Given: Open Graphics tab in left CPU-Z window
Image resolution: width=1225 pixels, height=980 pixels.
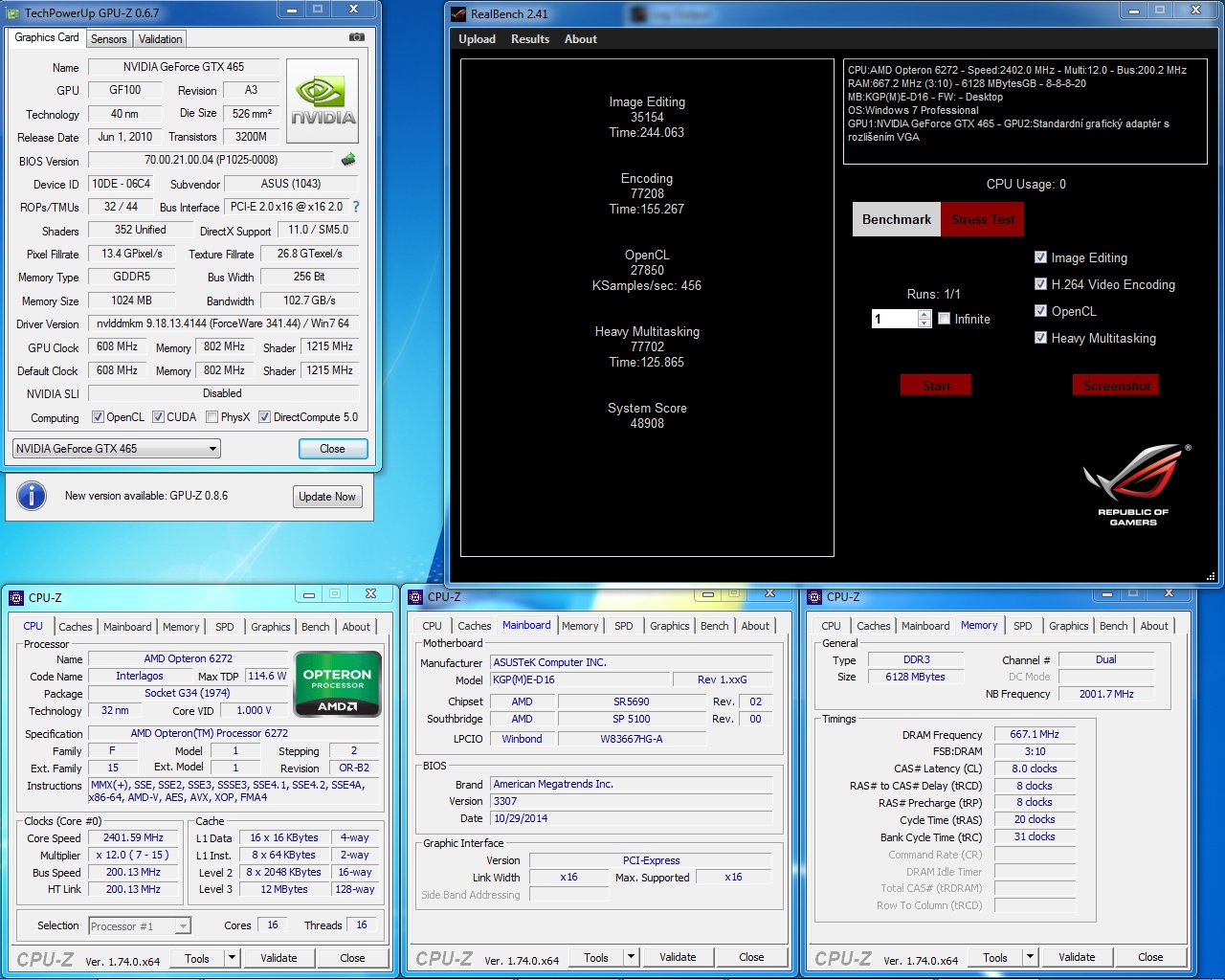Looking at the screenshot, I should [x=271, y=627].
